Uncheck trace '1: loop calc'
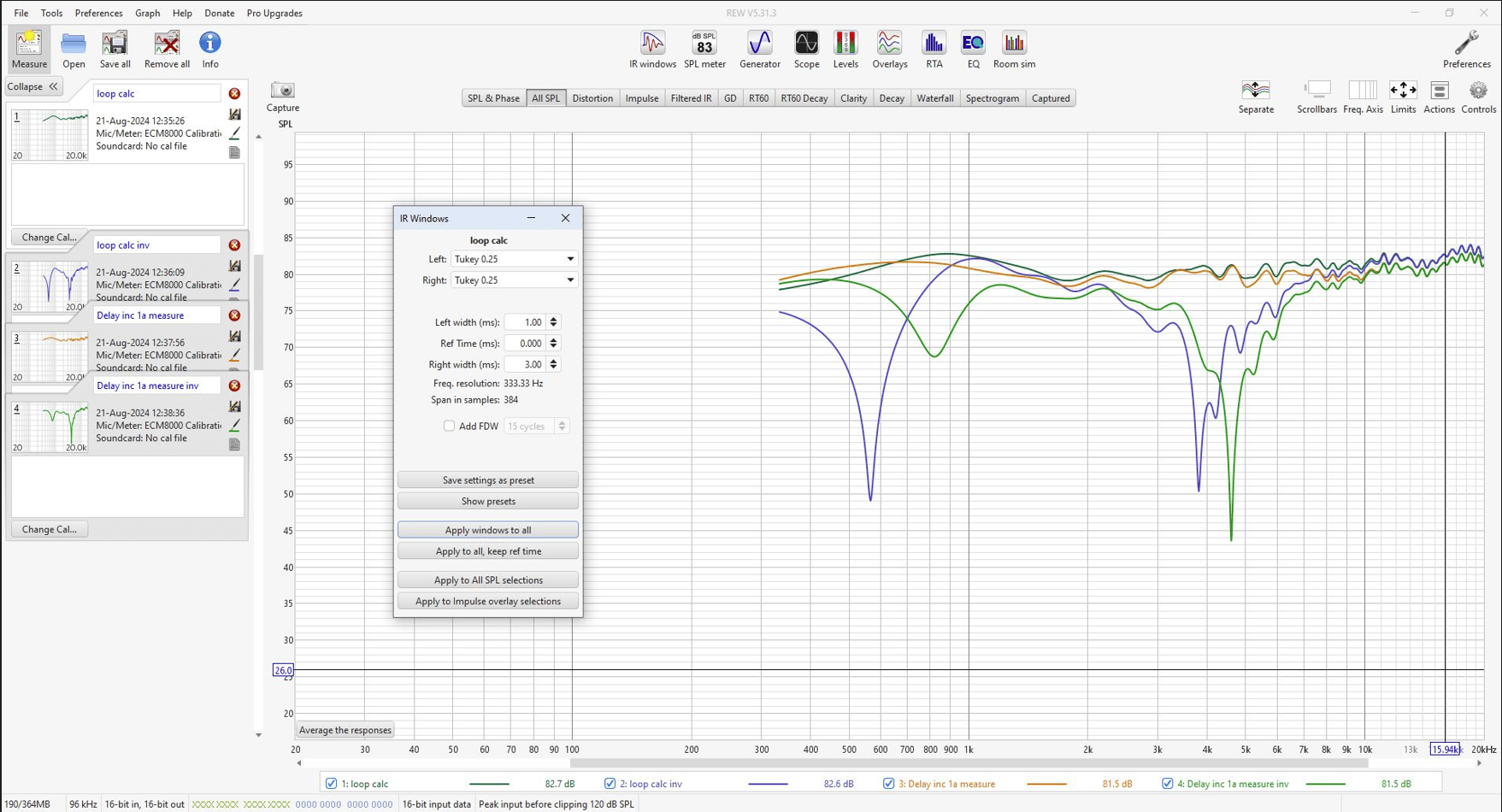The width and height of the screenshot is (1502, 812). pos(331,783)
